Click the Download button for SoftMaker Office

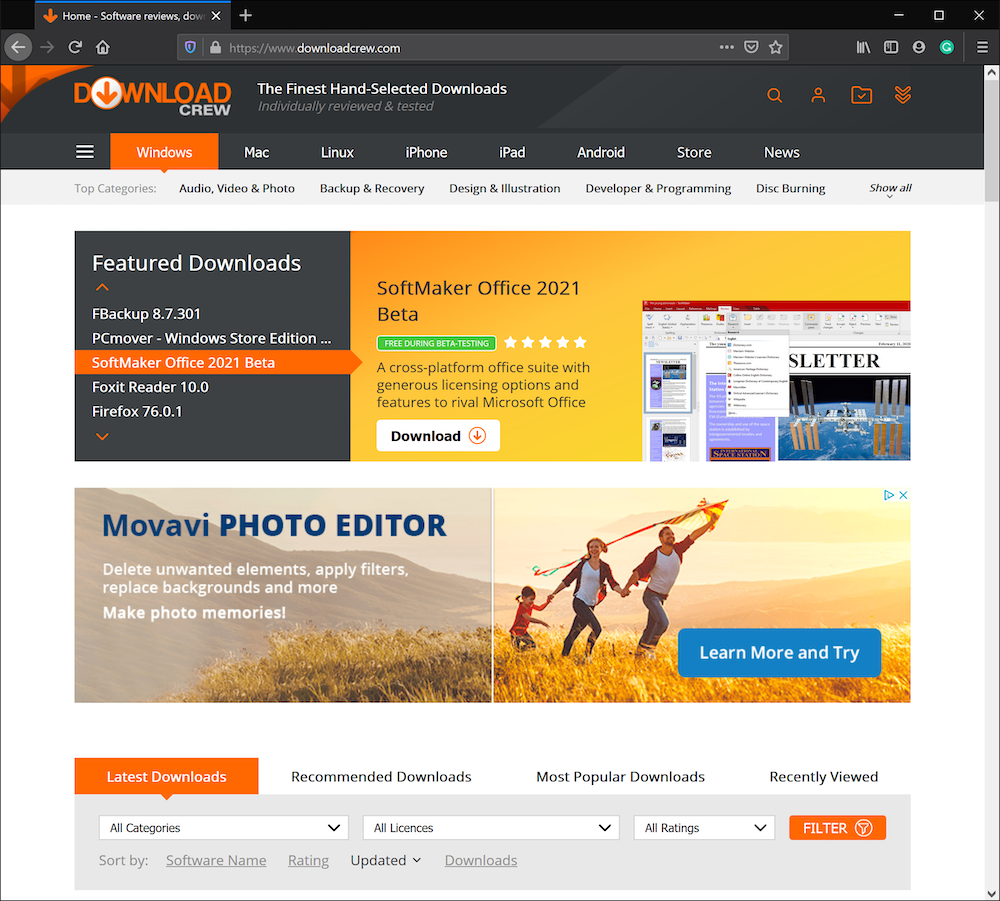(x=438, y=436)
